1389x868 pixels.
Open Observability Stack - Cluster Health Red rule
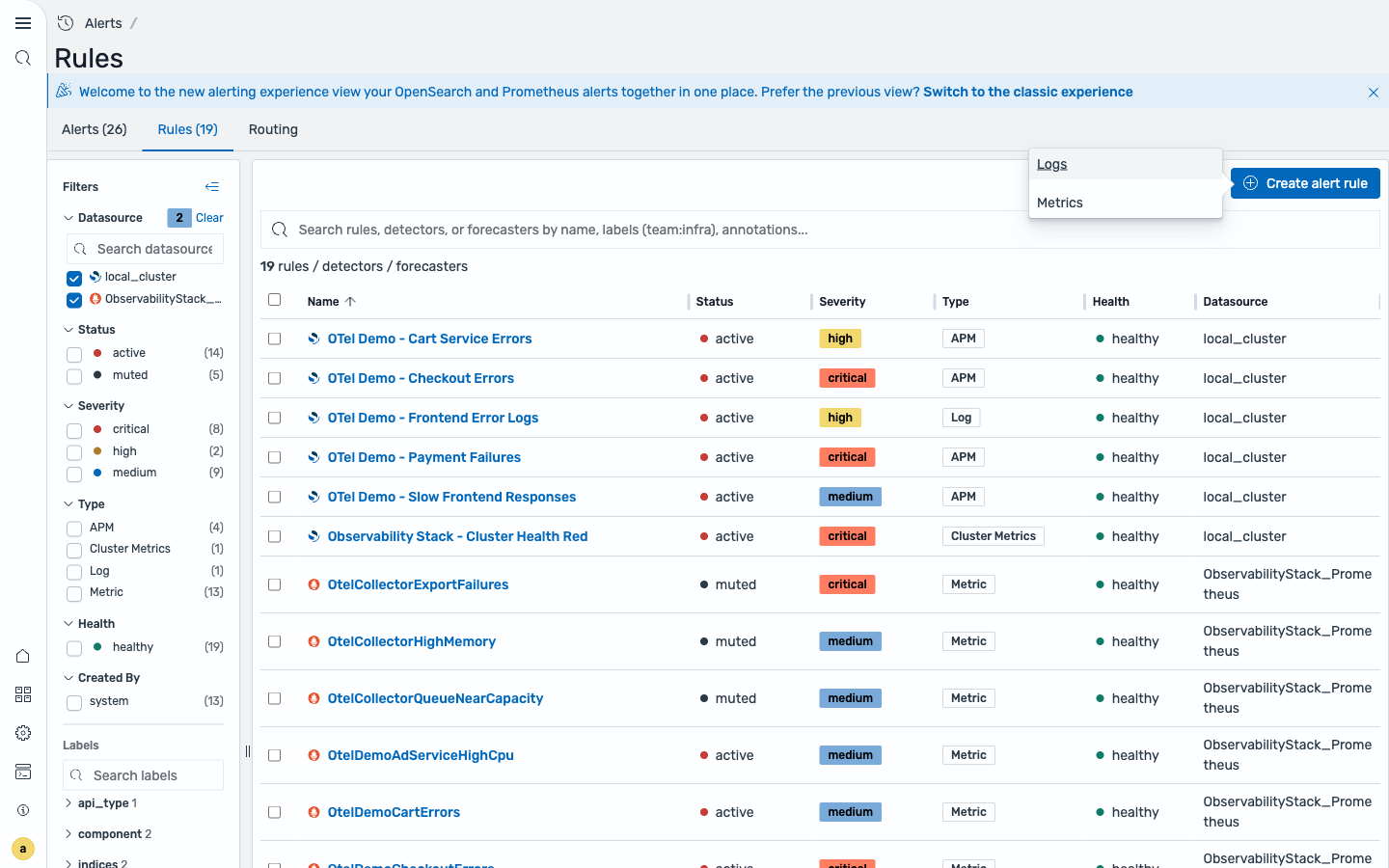pos(457,536)
